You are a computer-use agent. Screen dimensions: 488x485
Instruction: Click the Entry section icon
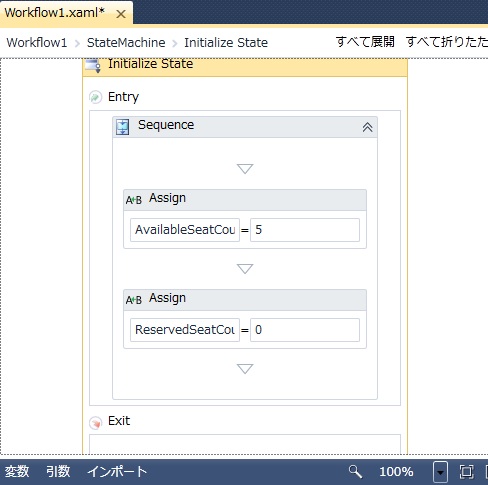[95, 97]
